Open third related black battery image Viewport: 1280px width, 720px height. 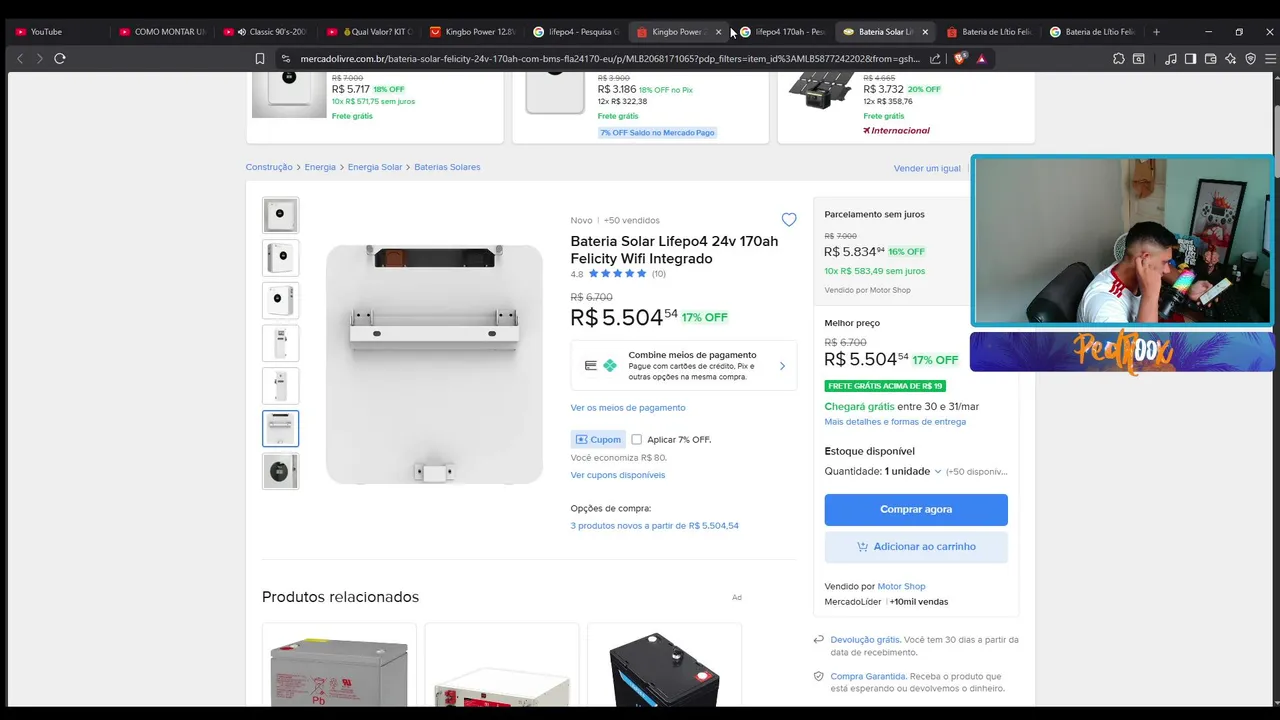coord(664,668)
